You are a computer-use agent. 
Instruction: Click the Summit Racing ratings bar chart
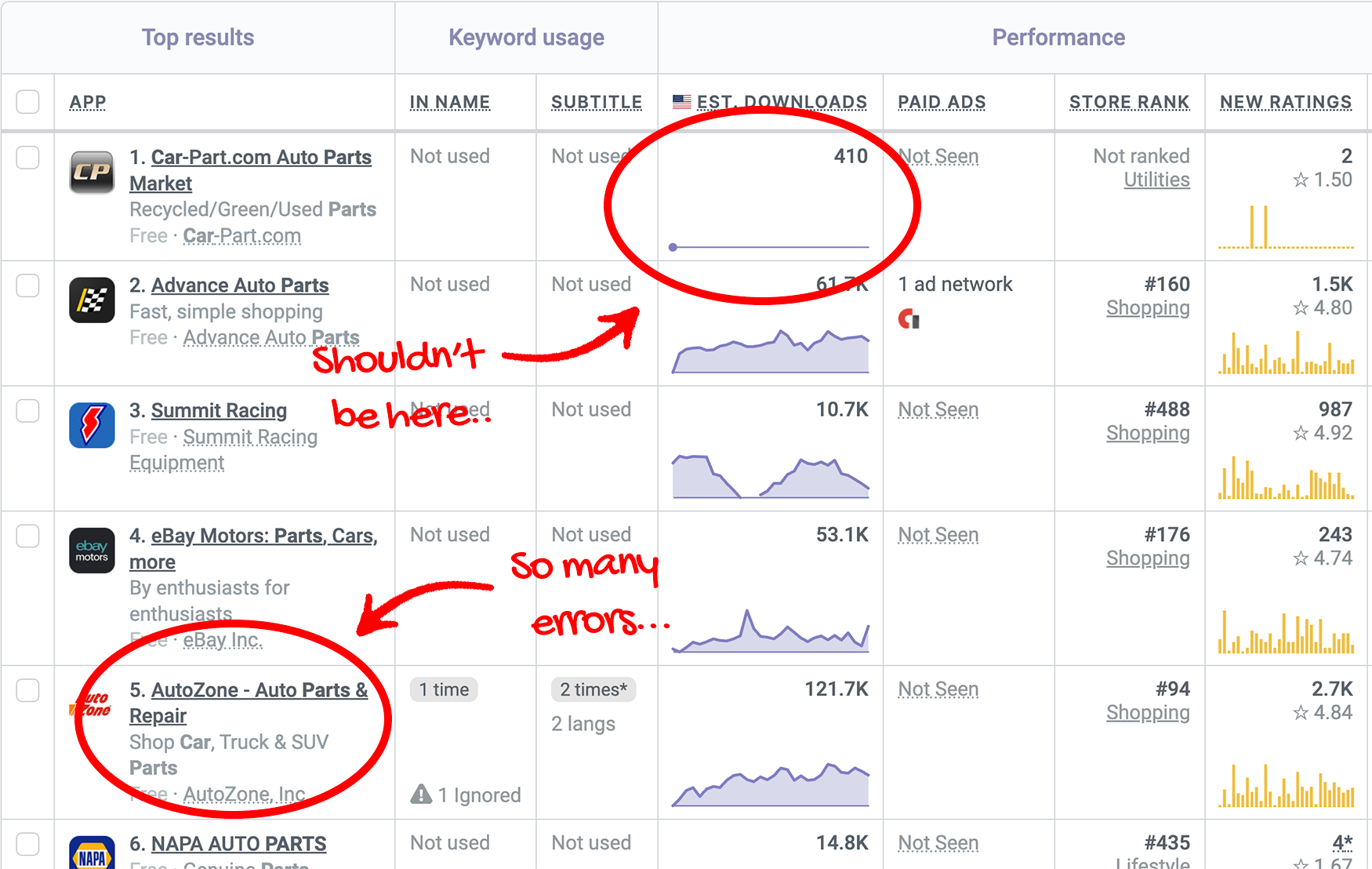pyautogui.click(x=1286, y=478)
